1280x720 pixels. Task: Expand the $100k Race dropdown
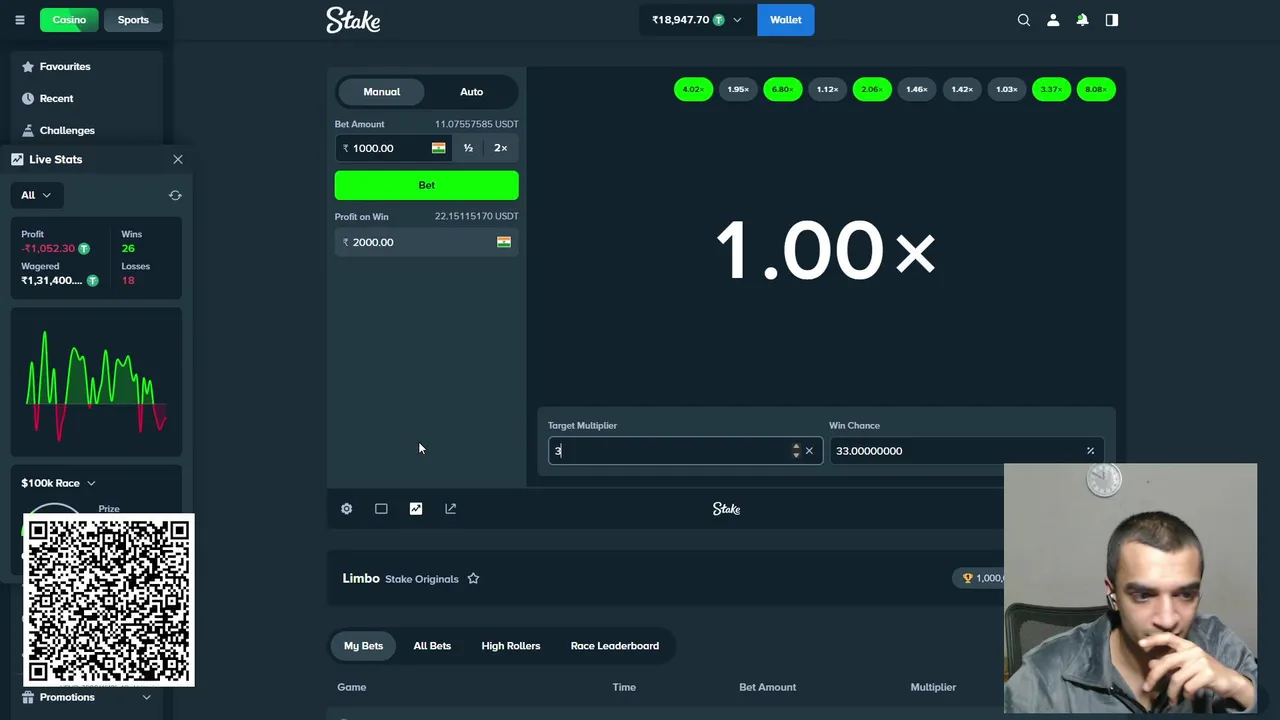(x=58, y=483)
